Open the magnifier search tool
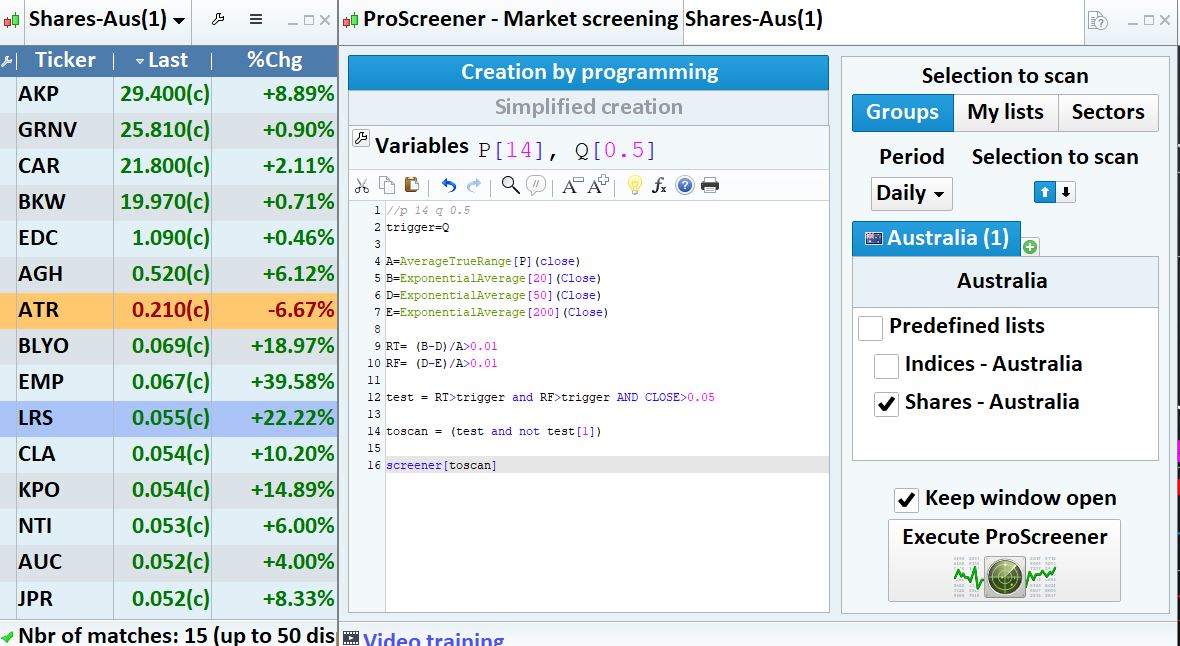This screenshot has width=1180, height=646. (x=510, y=185)
